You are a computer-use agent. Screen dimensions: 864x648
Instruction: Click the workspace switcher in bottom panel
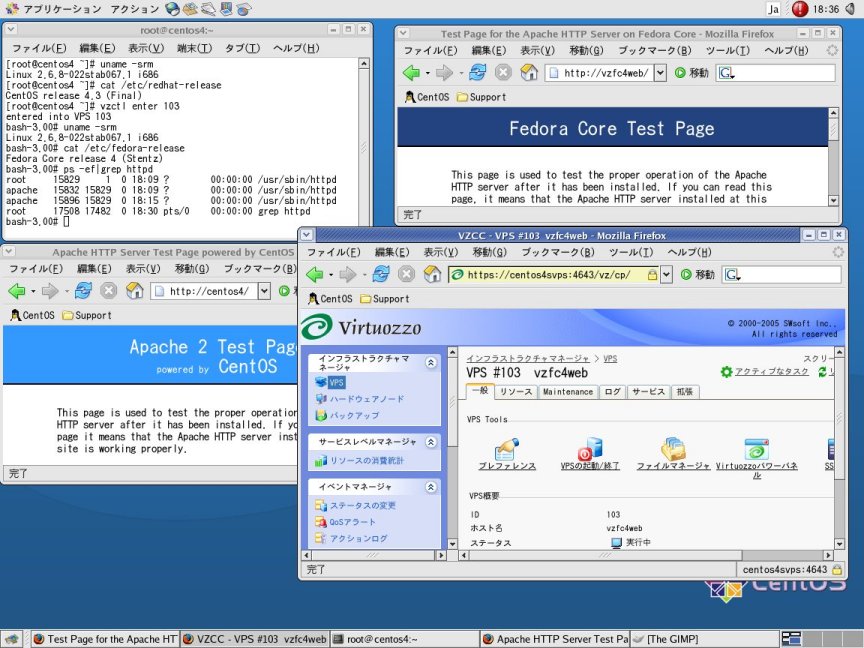[822, 639]
